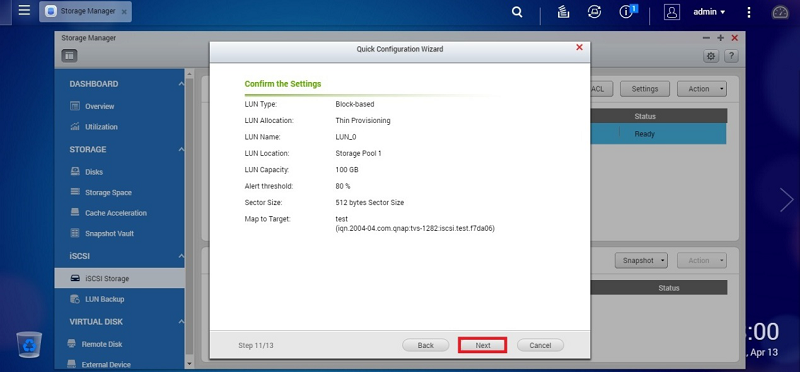The width and height of the screenshot is (800, 372).
Task: Click sidebar scrollbar up arrow
Action: click(189, 75)
